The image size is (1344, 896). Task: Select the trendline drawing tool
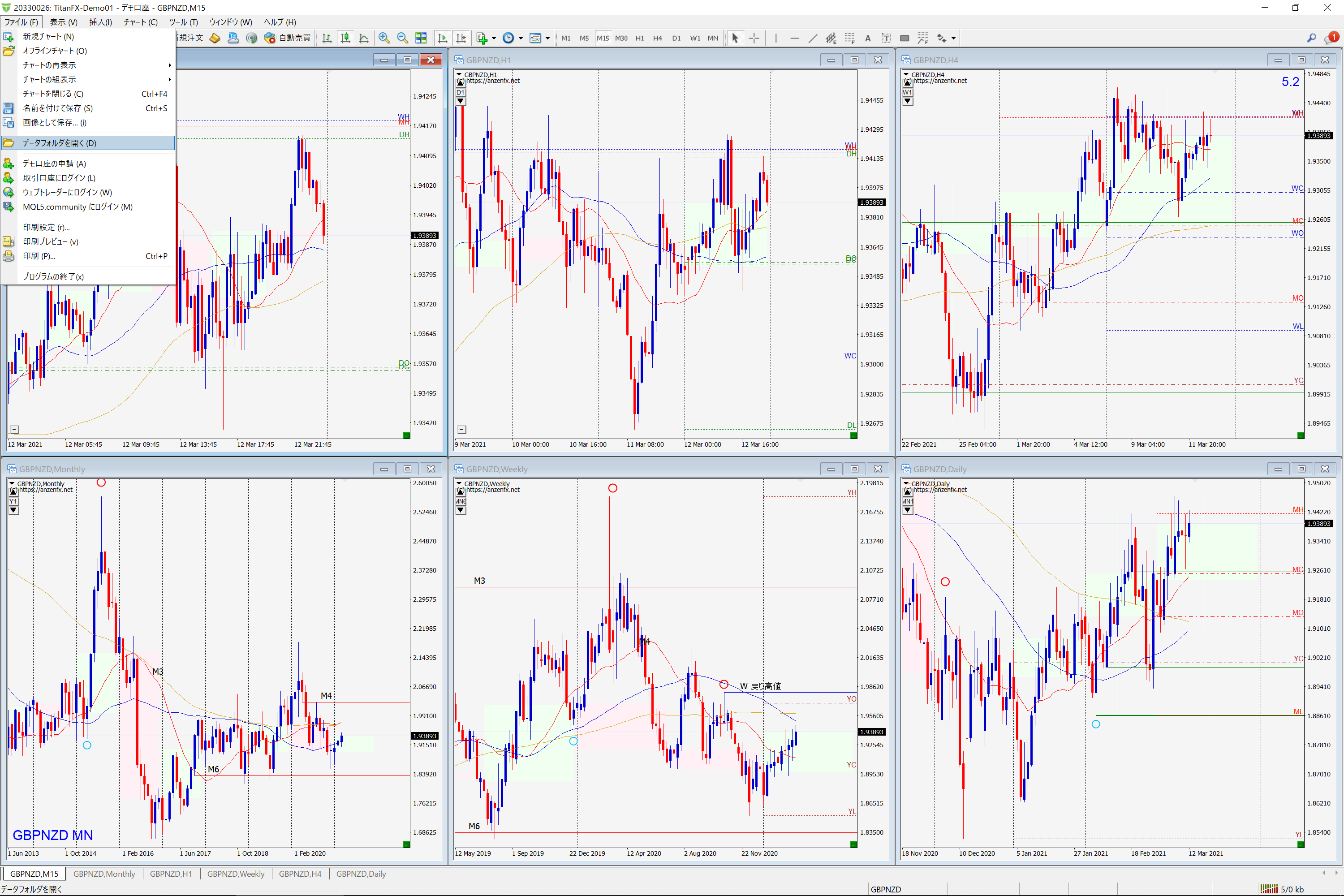(x=813, y=38)
